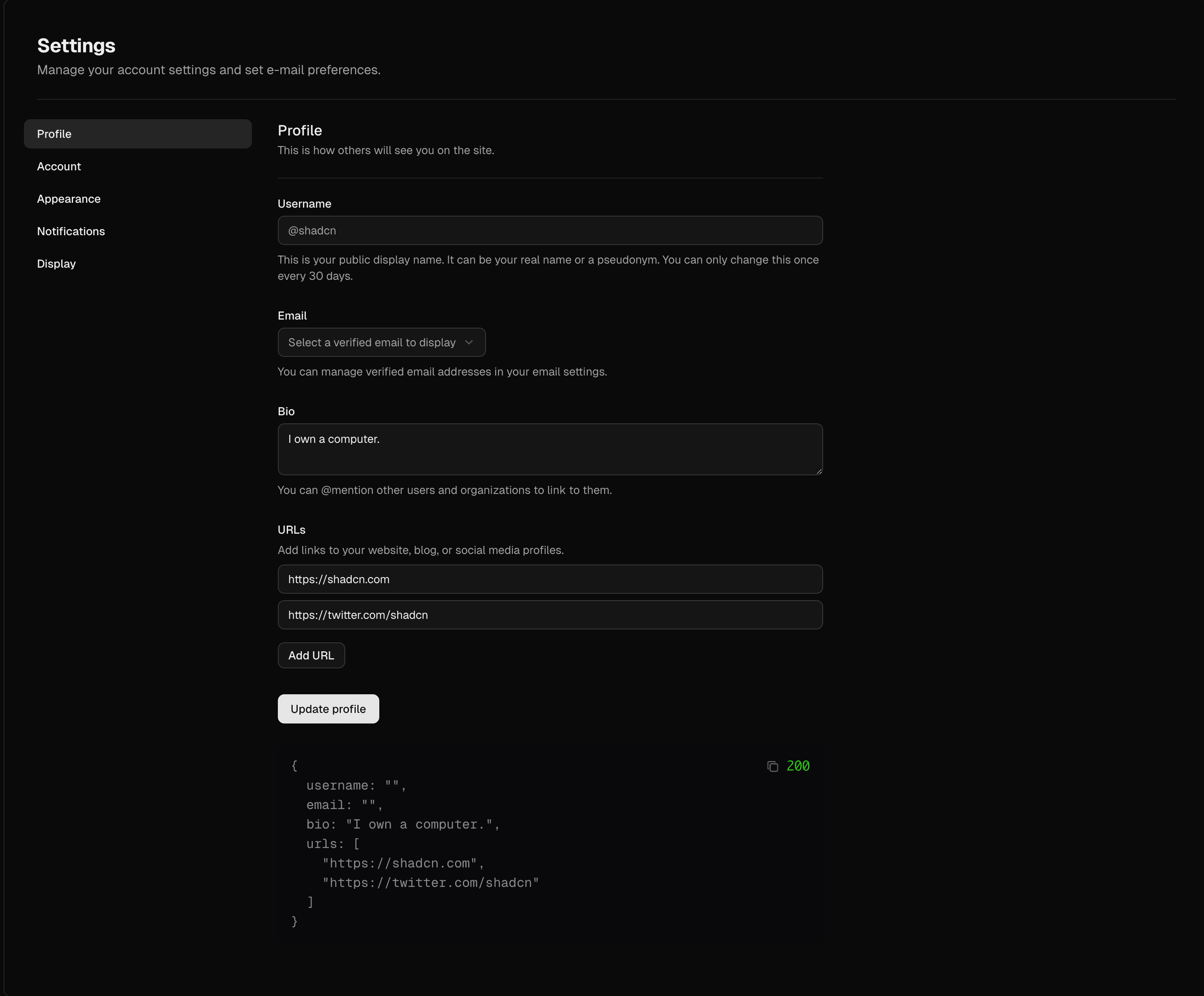Open Notifications settings page
Viewport: 1204px width, 996px height.
click(71, 232)
